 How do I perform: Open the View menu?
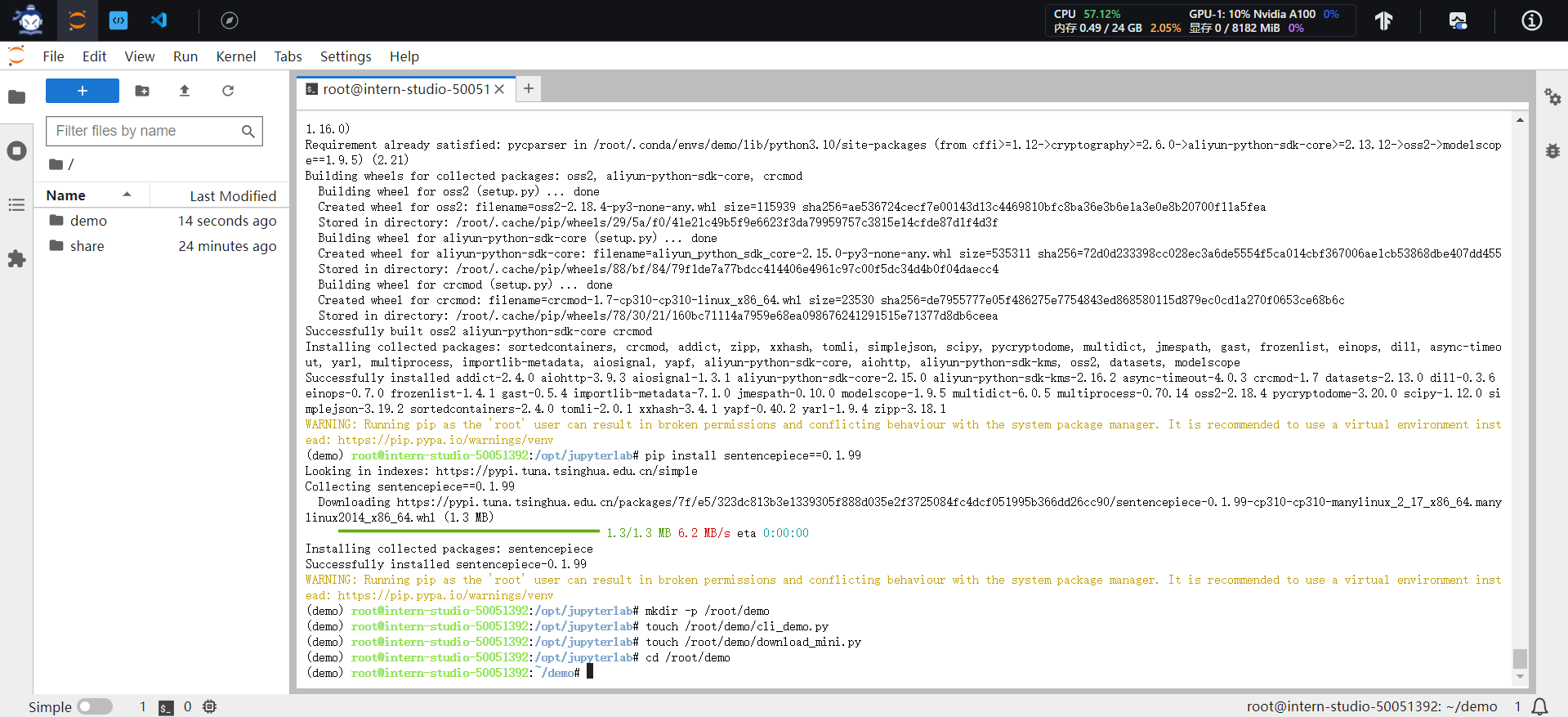coord(140,56)
